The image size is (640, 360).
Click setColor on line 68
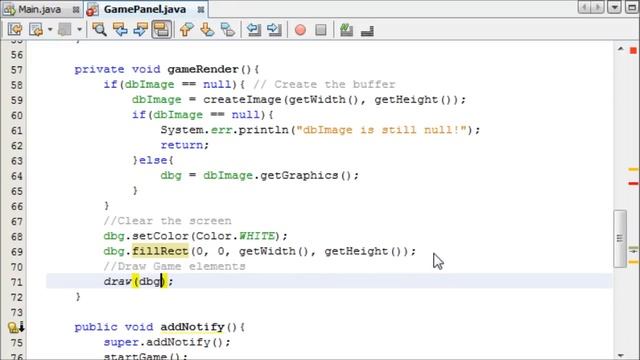pyautogui.click(x=160, y=236)
